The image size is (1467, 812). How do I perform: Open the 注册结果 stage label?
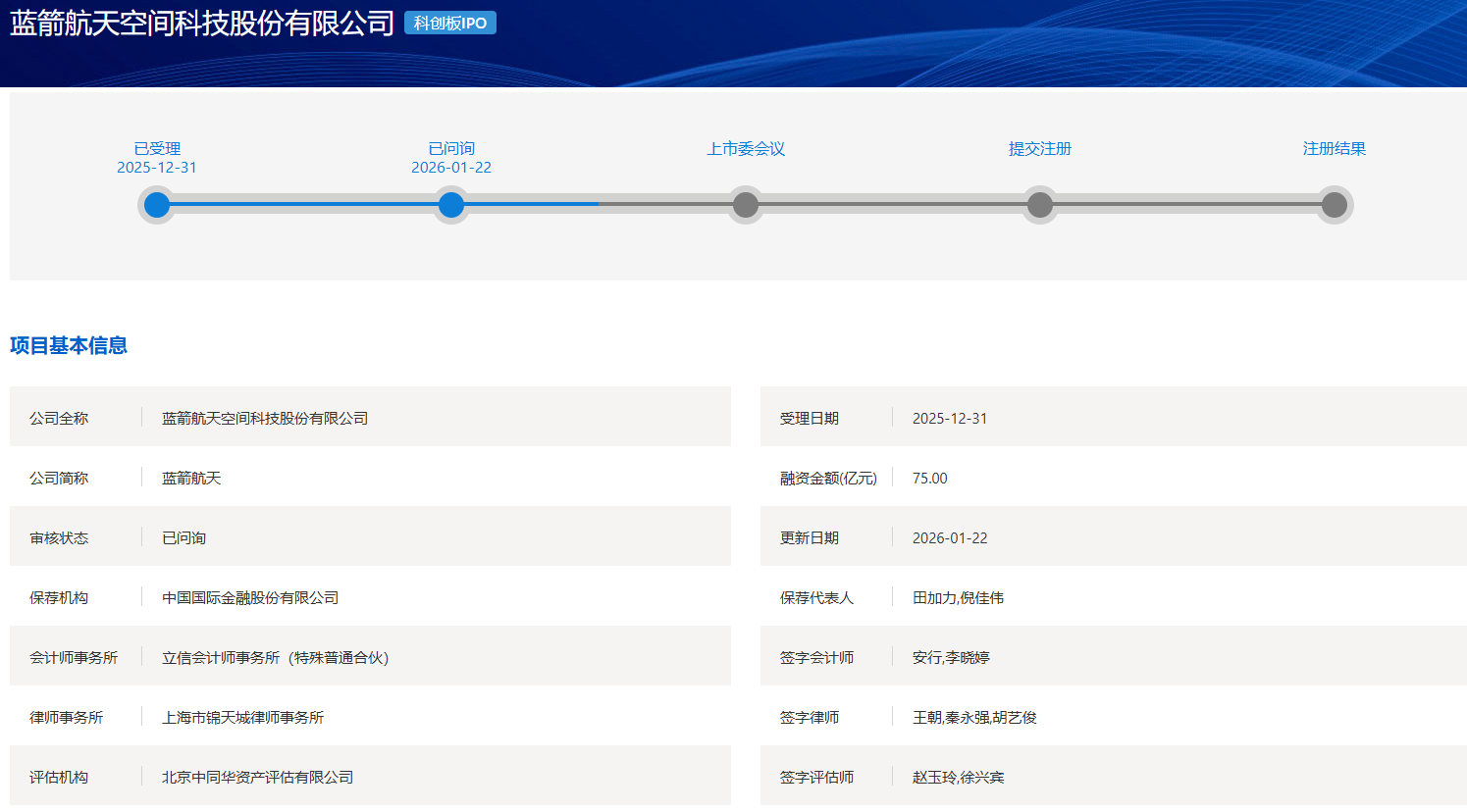pos(1335,148)
